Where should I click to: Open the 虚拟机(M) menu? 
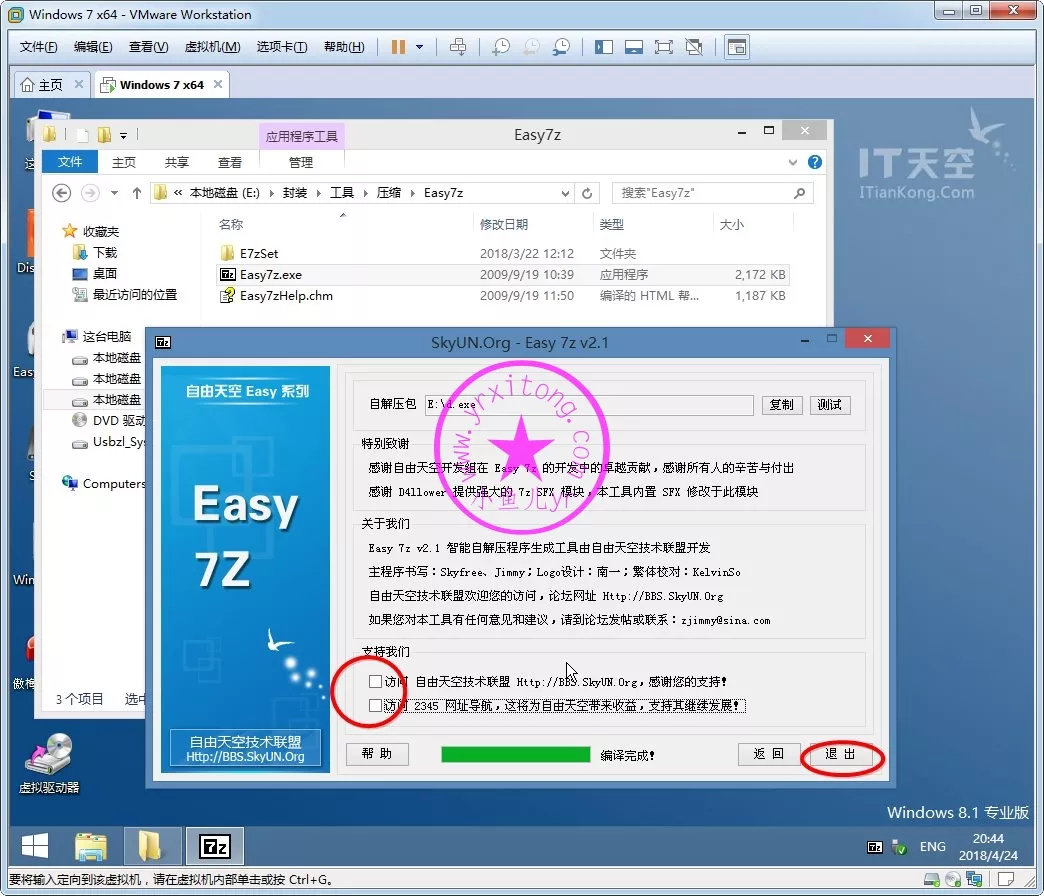pyautogui.click(x=212, y=47)
